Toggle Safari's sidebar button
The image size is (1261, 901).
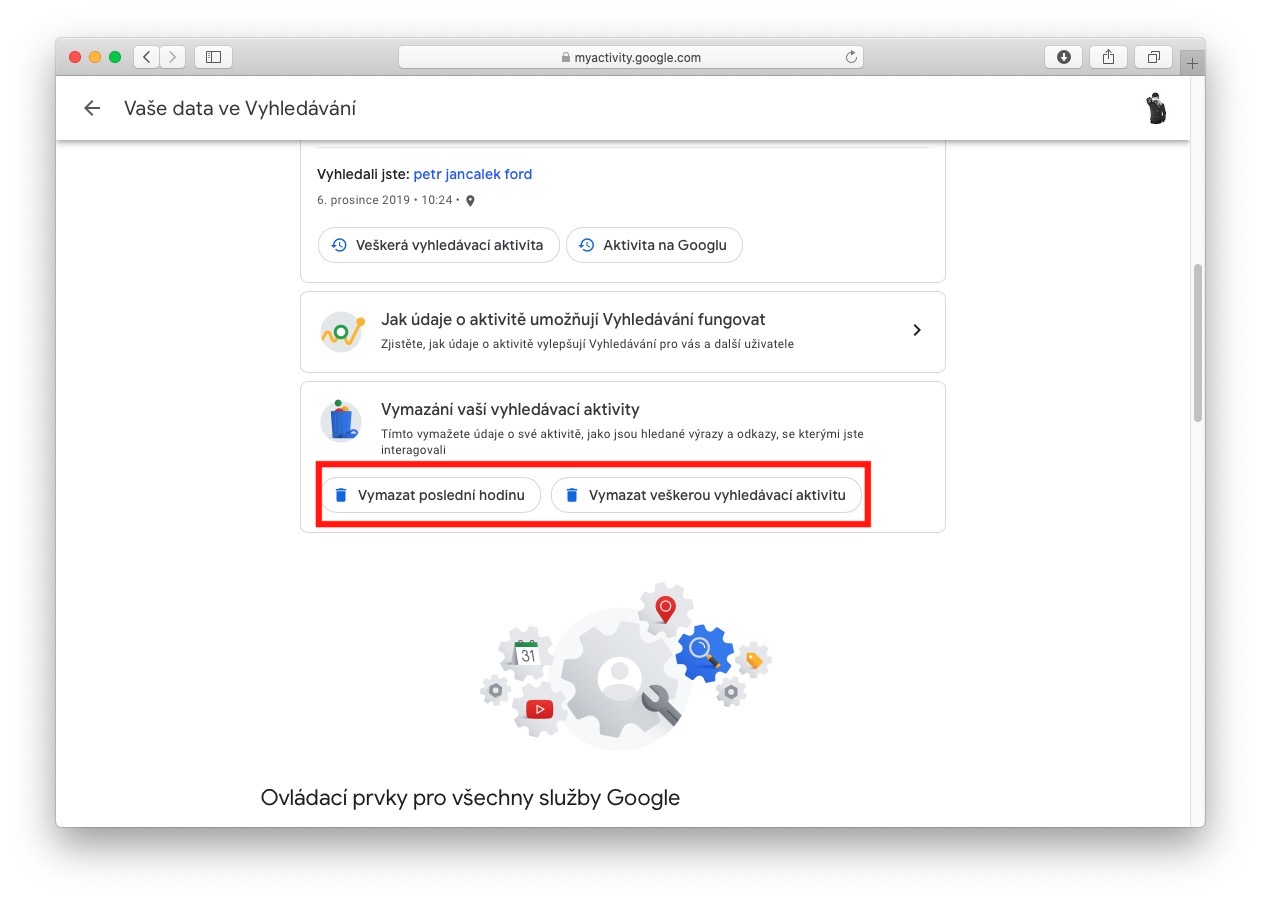click(x=213, y=57)
